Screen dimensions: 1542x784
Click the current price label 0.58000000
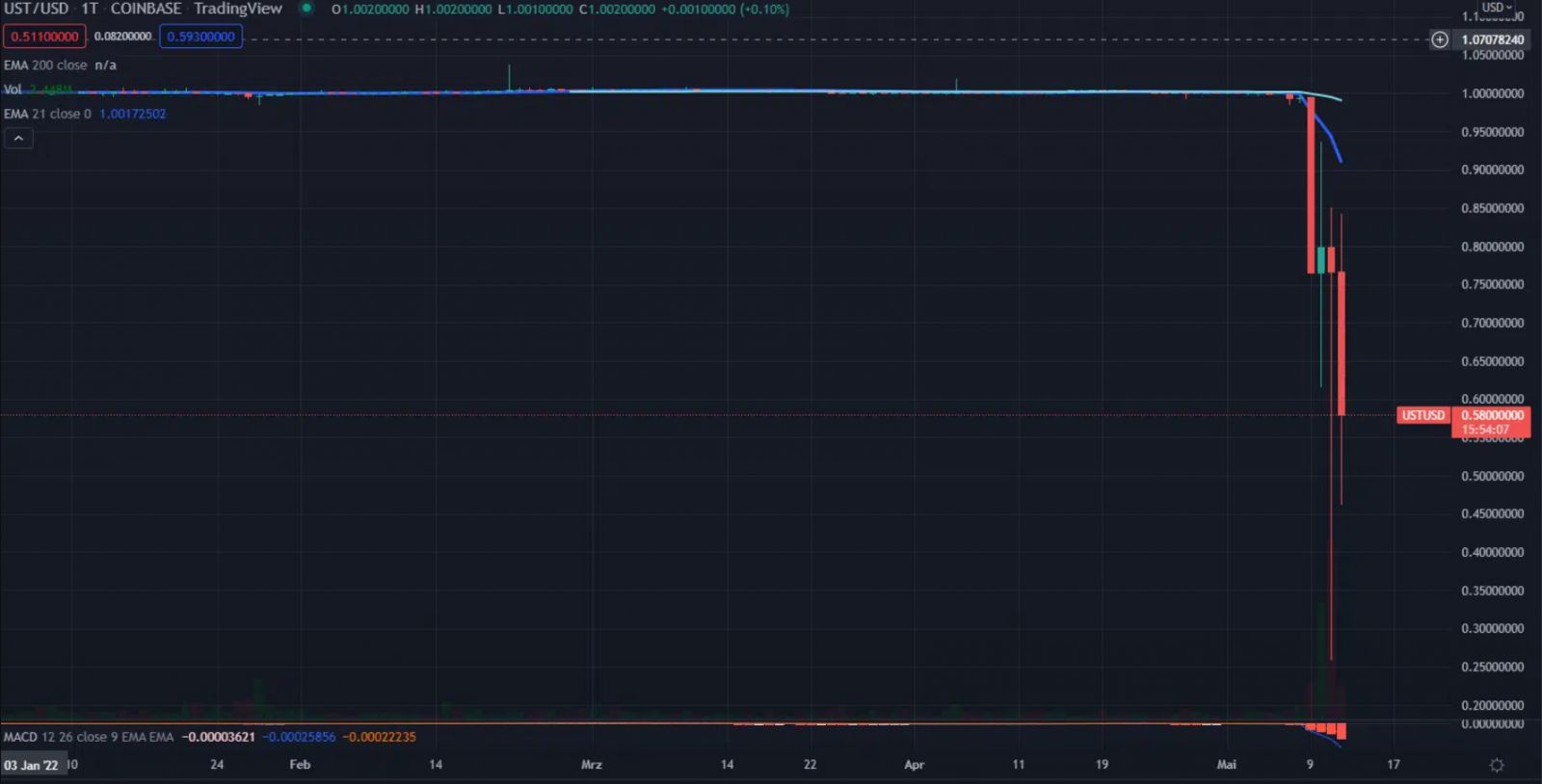coord(1492,415)
